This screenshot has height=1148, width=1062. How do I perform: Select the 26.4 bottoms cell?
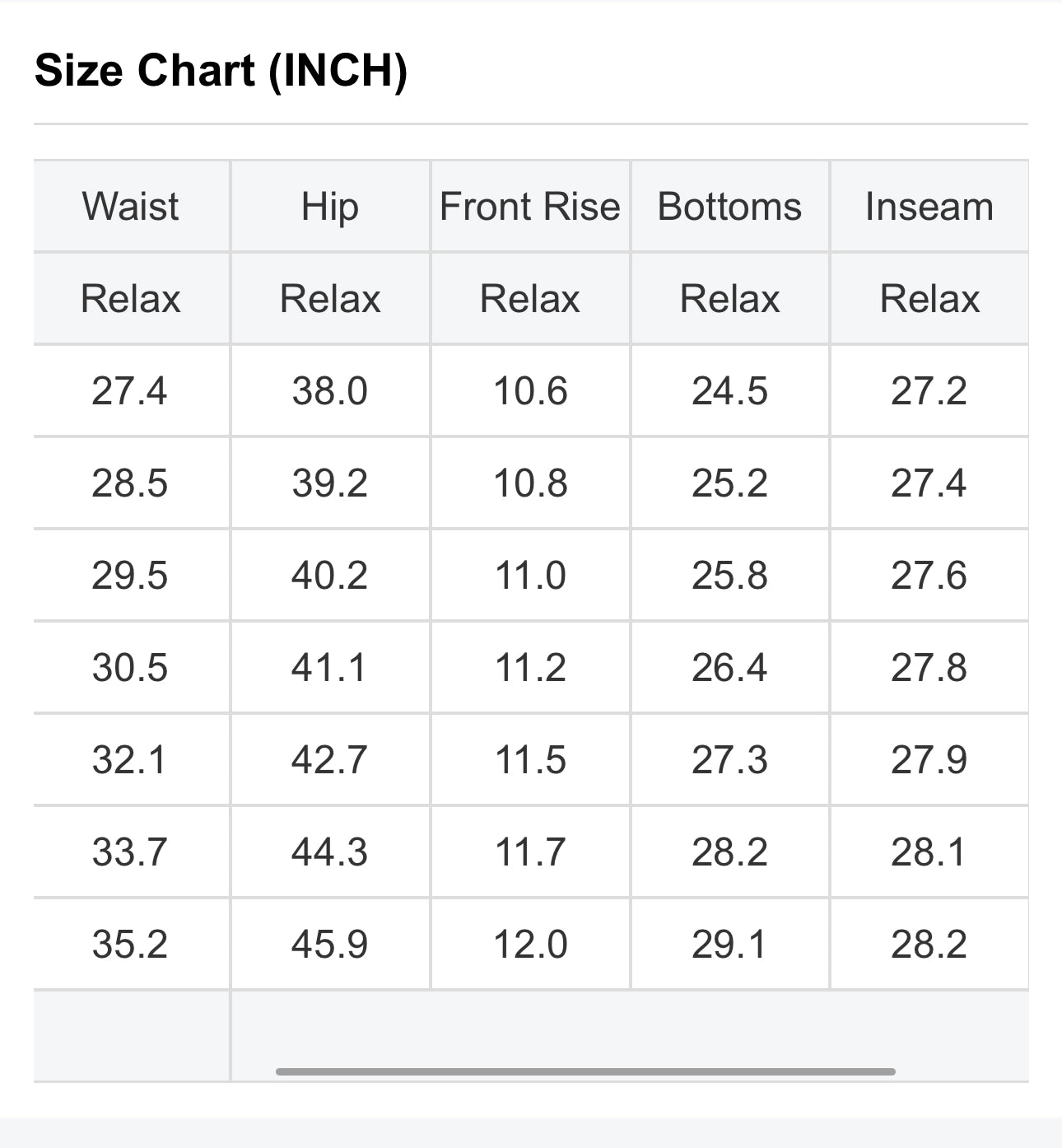[729, 667]
